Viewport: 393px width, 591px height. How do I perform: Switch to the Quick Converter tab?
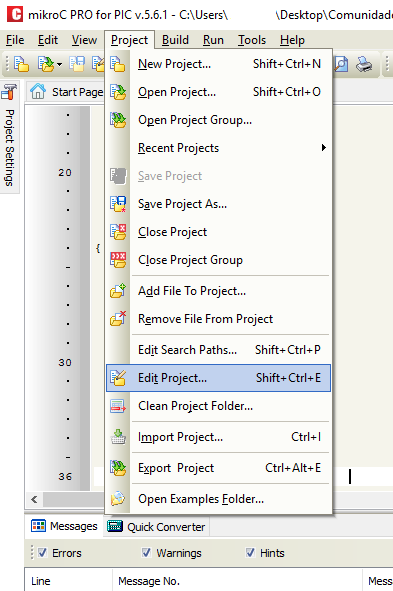coord(156,527)
